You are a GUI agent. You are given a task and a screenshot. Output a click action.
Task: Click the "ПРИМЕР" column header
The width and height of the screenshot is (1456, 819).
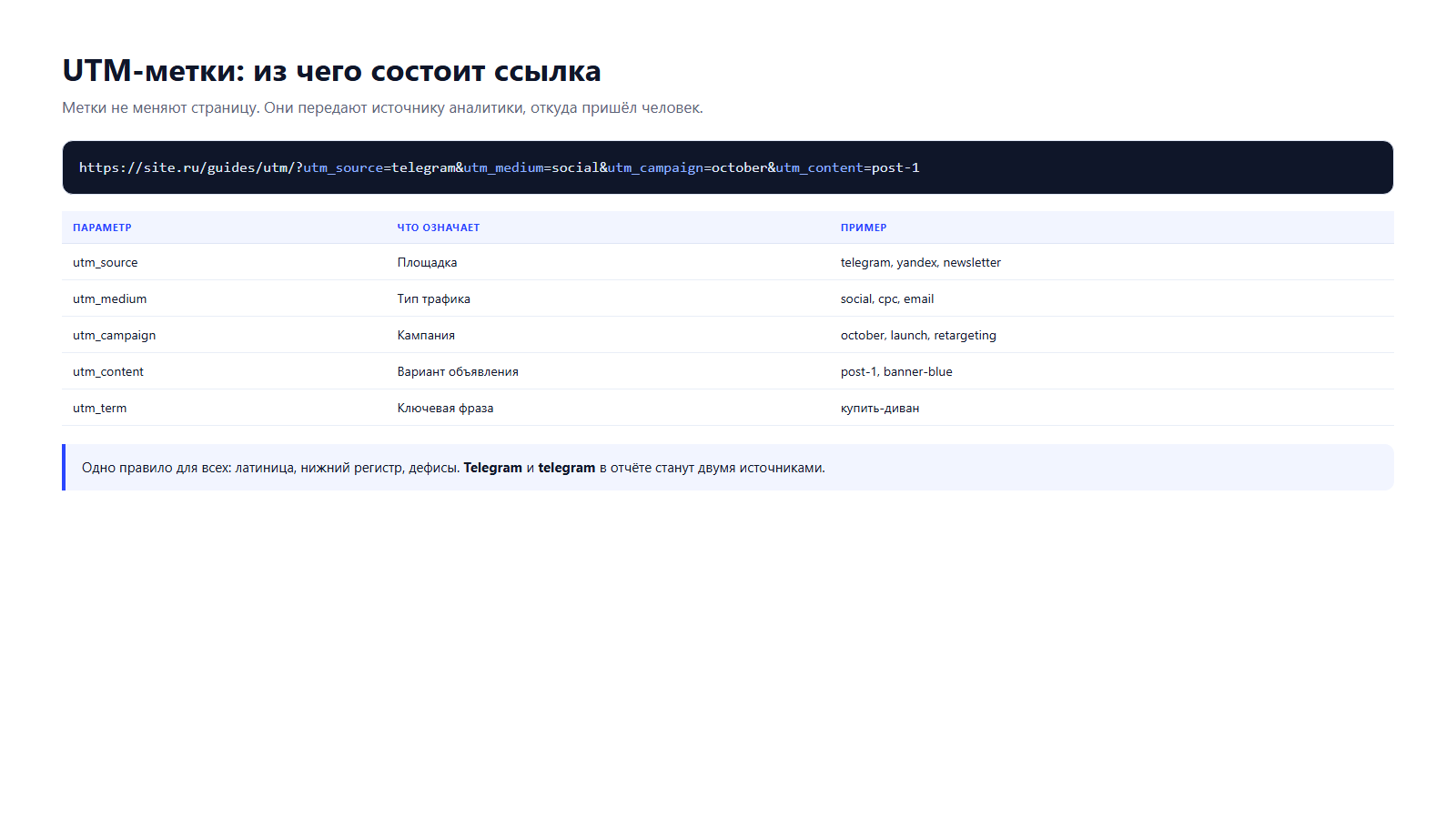[864, 227]
